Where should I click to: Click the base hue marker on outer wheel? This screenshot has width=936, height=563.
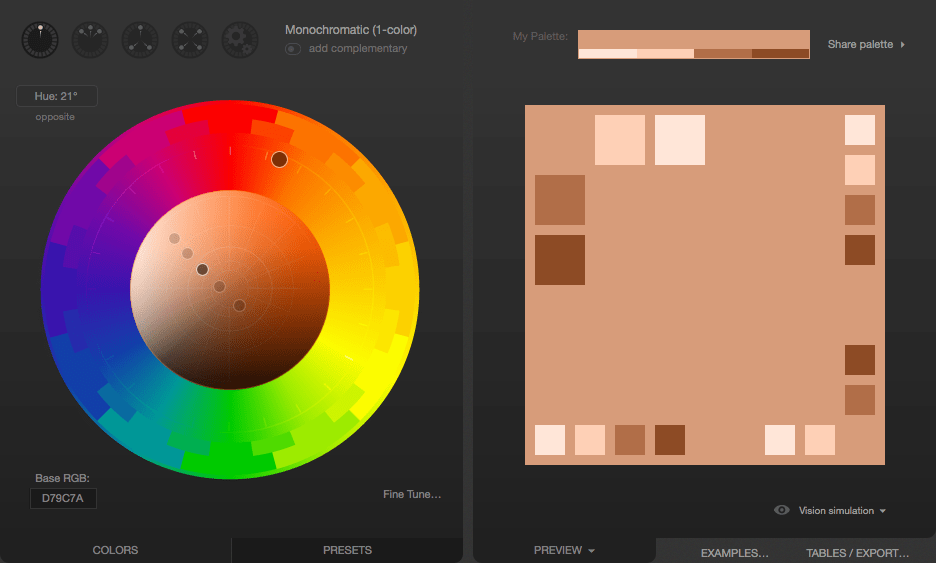[x=279, y=159]
